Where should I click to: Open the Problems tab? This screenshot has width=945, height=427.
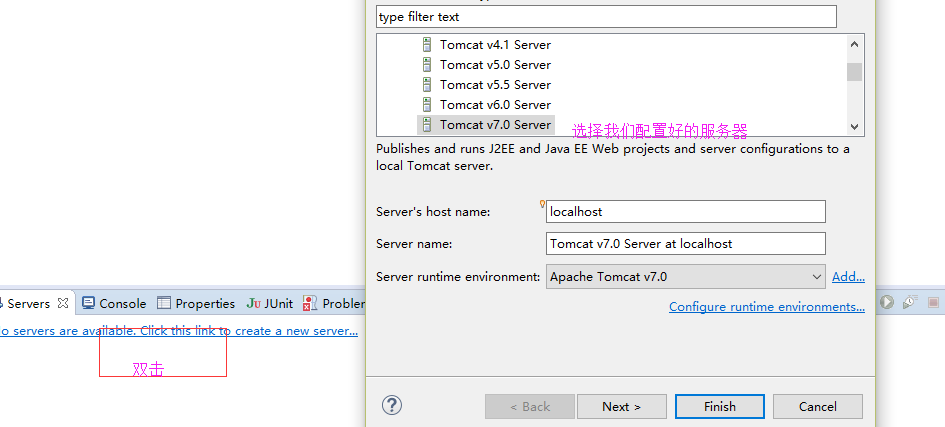pos(333,304)
